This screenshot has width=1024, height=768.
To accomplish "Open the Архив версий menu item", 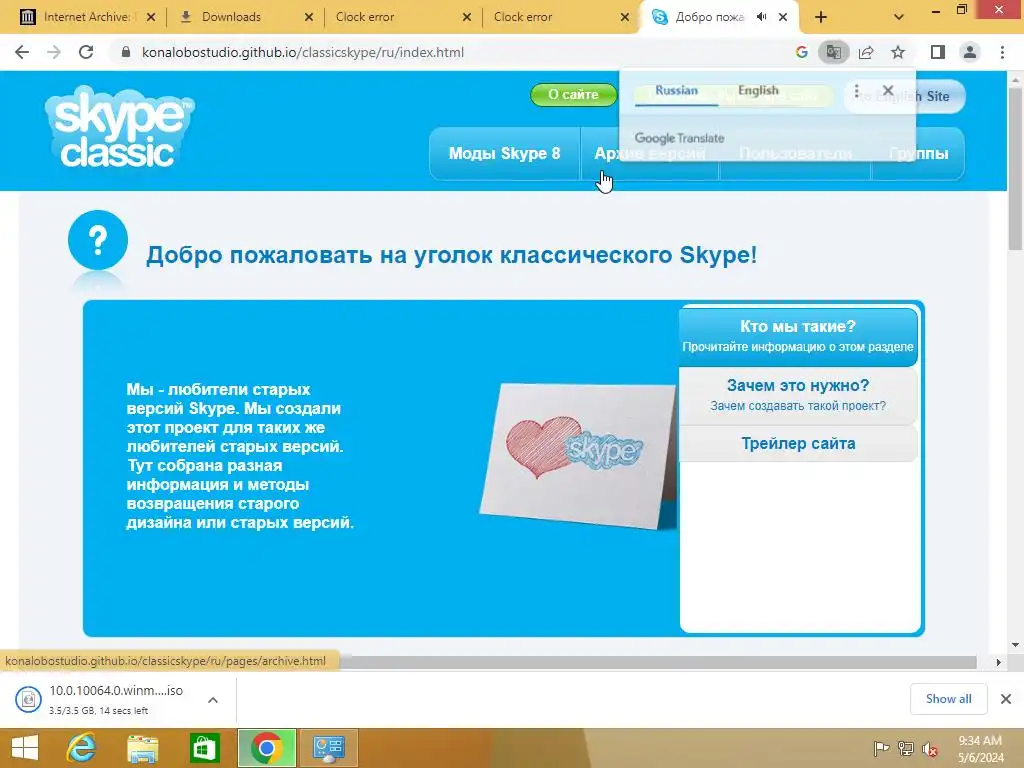I will point(650,153).
